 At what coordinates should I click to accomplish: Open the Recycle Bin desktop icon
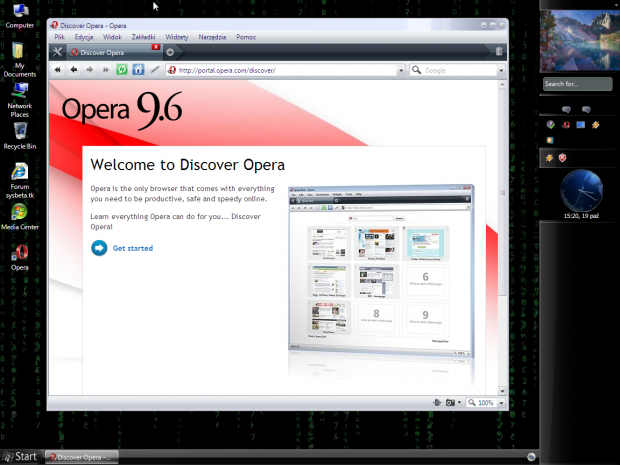click(x=20, y=136)
